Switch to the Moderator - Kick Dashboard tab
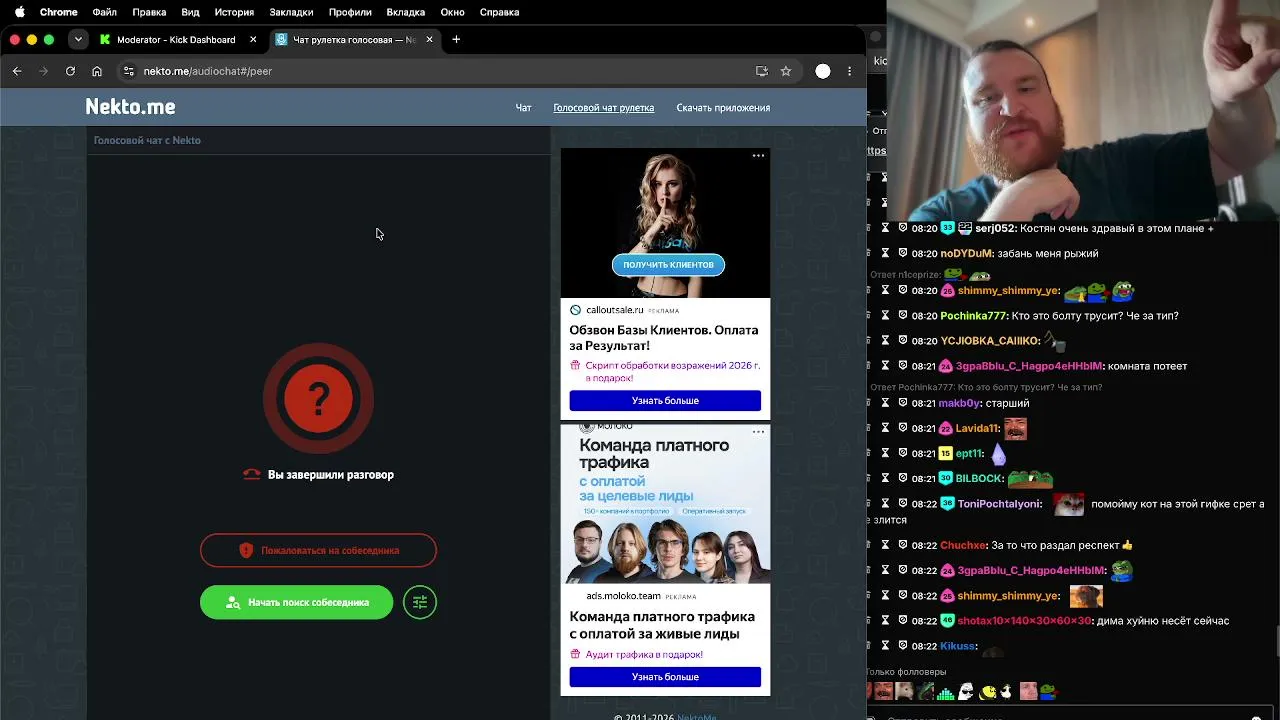 (x=176, y=40)
